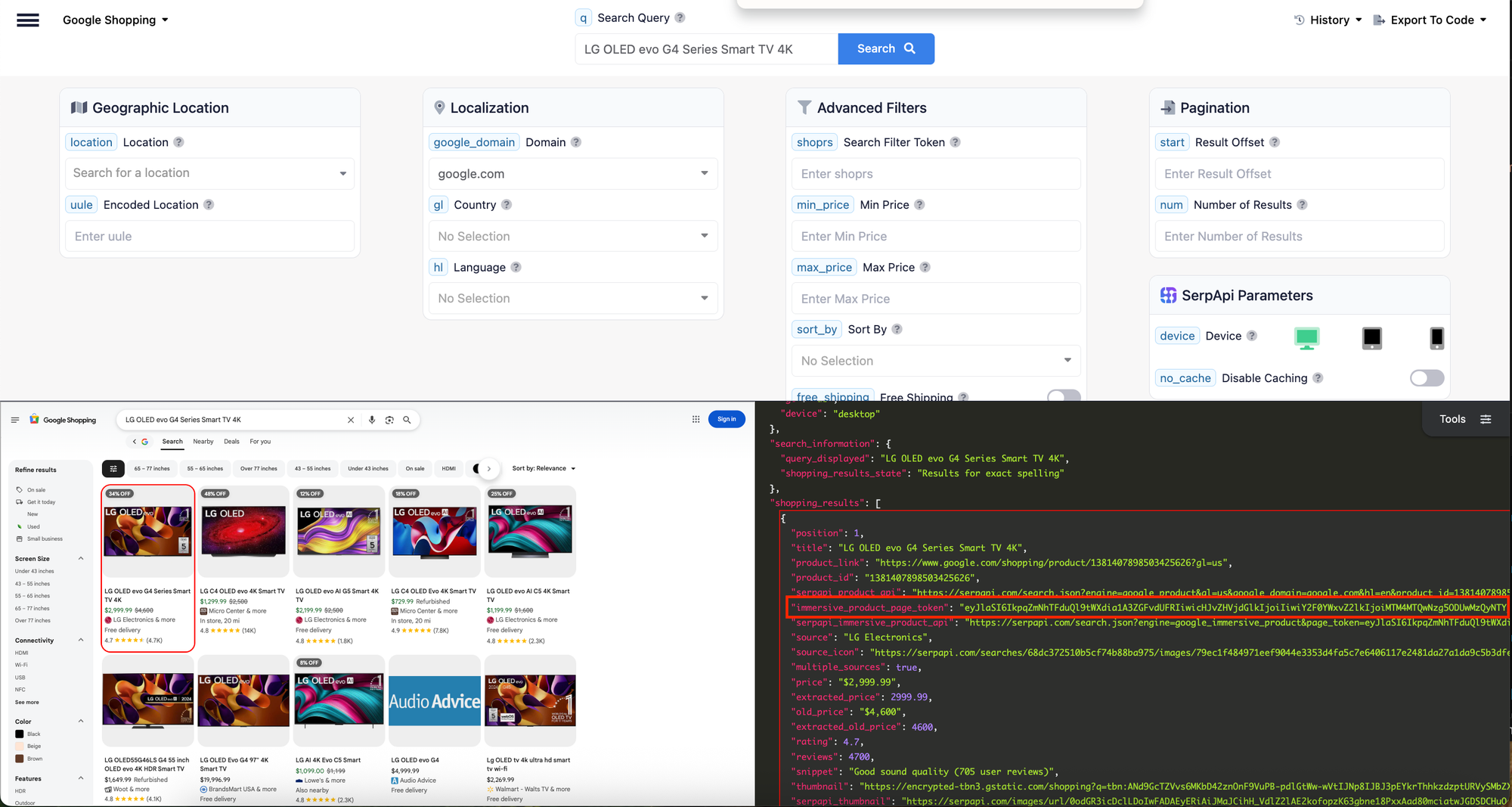Click the help icon next to Search Query
1512x807 pixels.
(x=680, y=17)
